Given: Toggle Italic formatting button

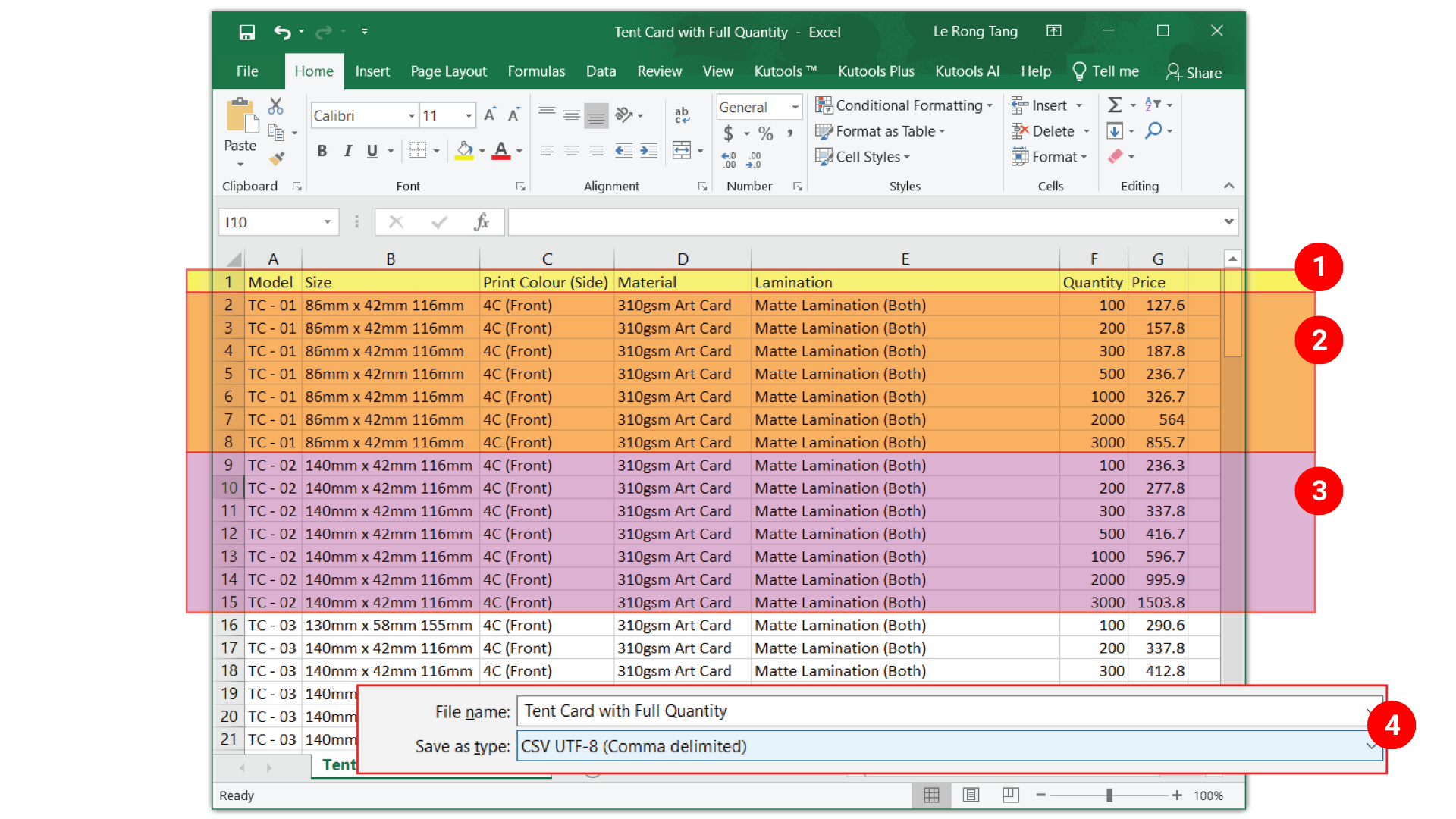Looking at the screenshot, I should [x=347, y=151].
